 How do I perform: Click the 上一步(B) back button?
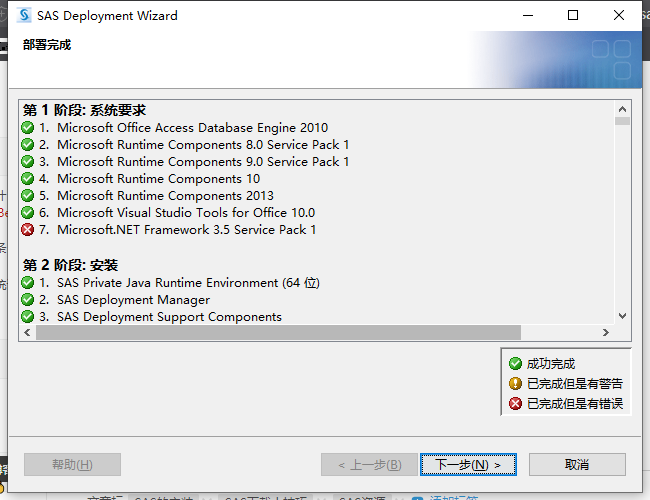click(369, 464)
